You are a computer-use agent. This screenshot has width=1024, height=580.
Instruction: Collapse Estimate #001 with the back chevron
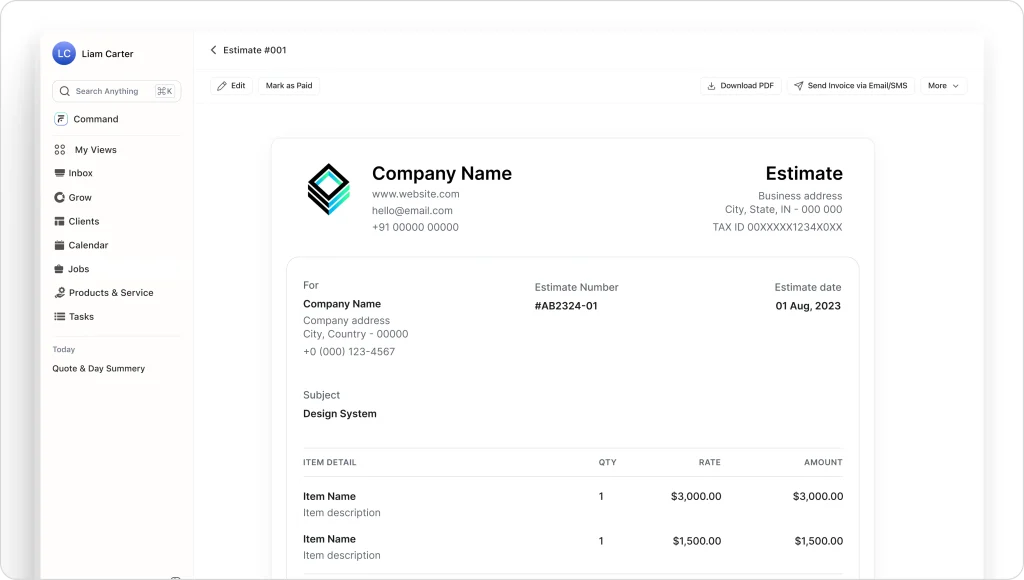pyautogui.click(x=213, y=49)
